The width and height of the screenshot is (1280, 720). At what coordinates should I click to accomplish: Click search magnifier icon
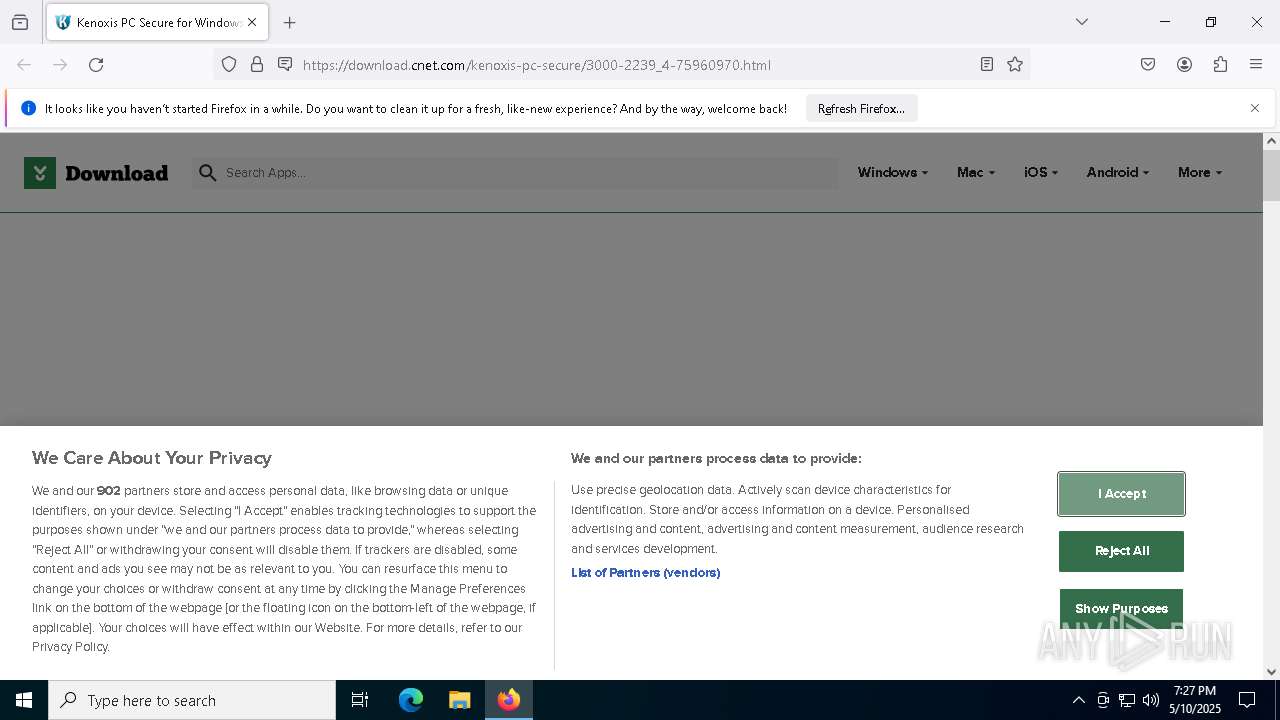coord(208,173)
